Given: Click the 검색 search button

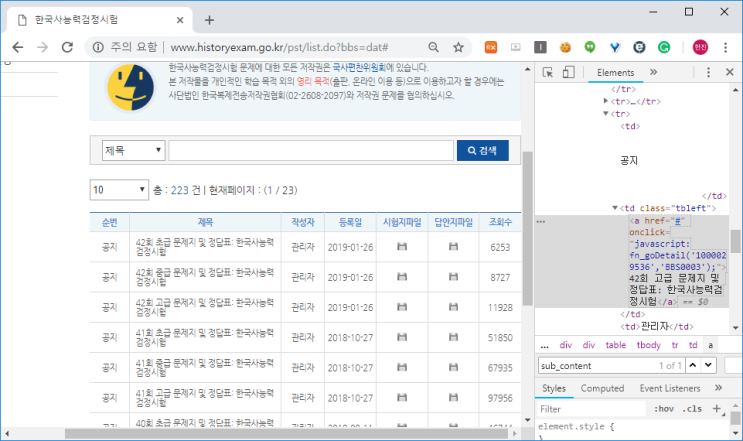Looking at the screenshot, I should click(482, 150).
